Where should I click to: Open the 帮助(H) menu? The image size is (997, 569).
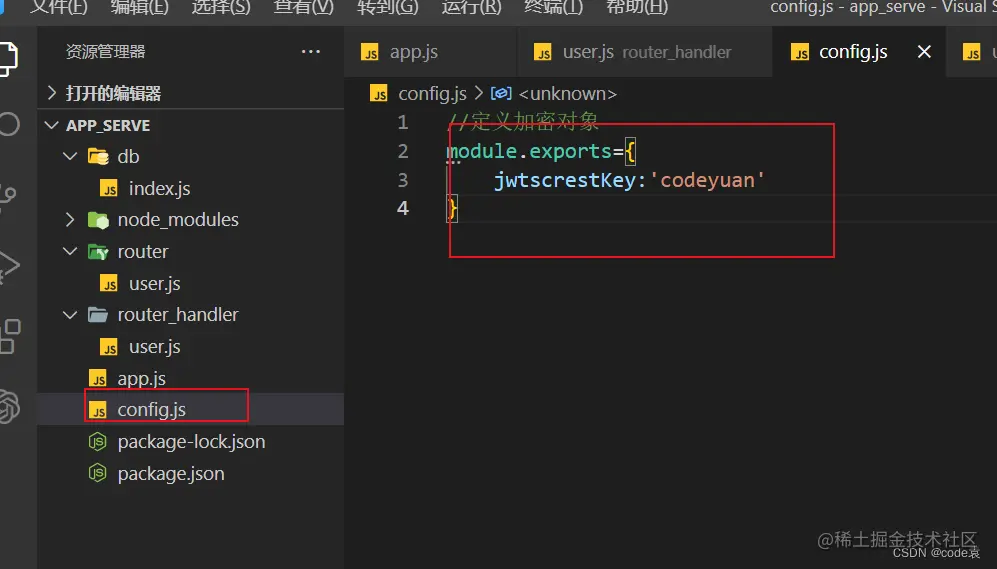(x=636, y=8)
